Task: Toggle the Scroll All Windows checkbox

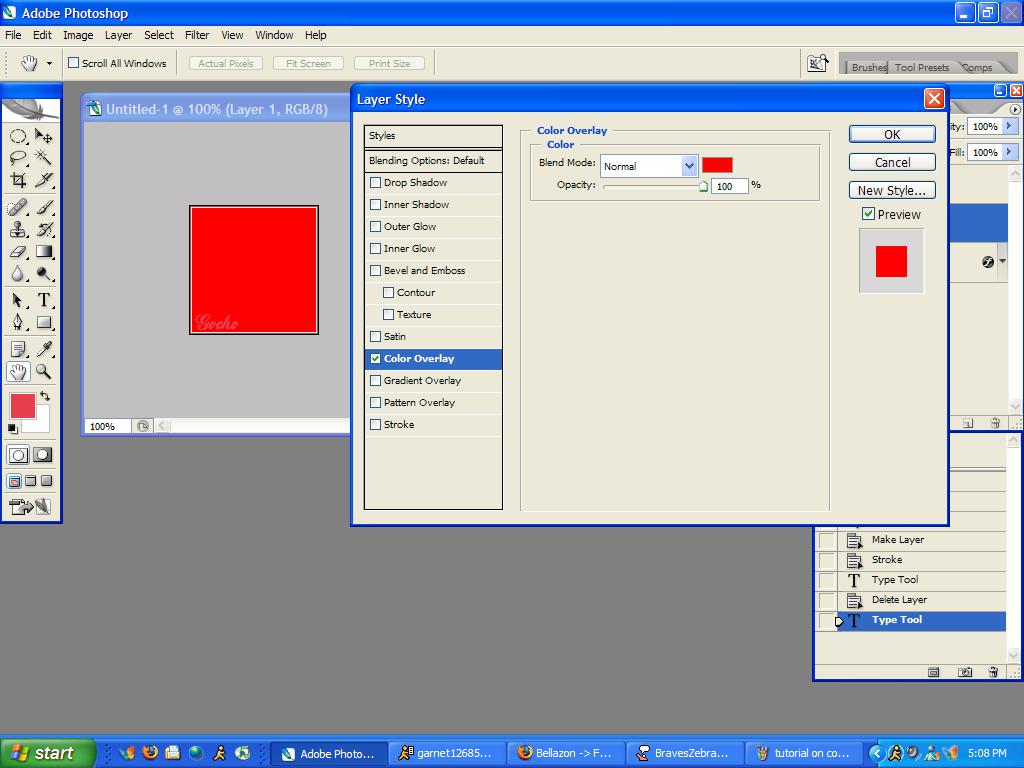Action: coord(73,63)
